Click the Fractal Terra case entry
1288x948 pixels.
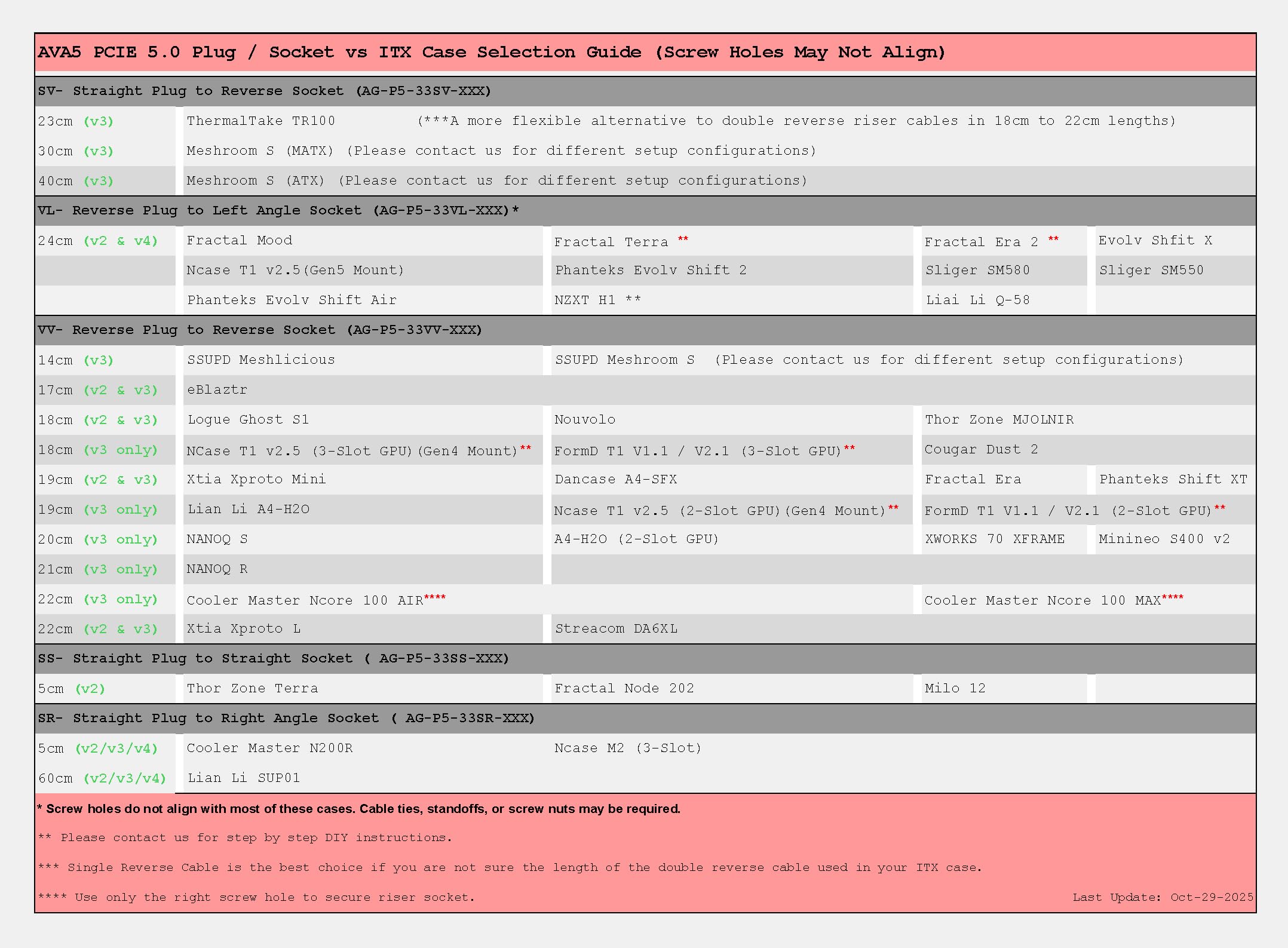611,241
